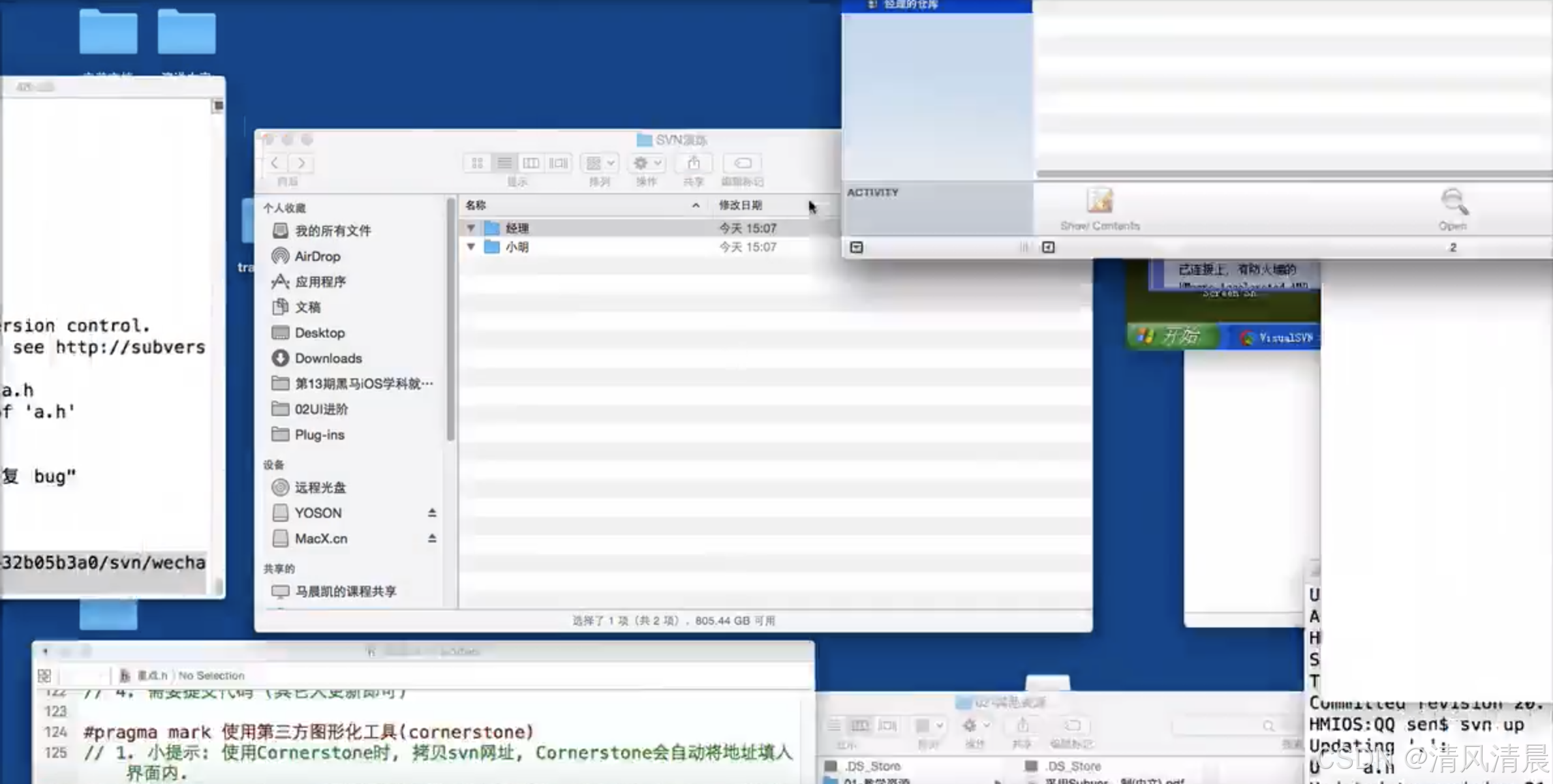Click the Share icon in Finder toolbar
Image resolution: width=1553 pixels, height=784 pixels.
pyautogui.click(x=694, y=163)
